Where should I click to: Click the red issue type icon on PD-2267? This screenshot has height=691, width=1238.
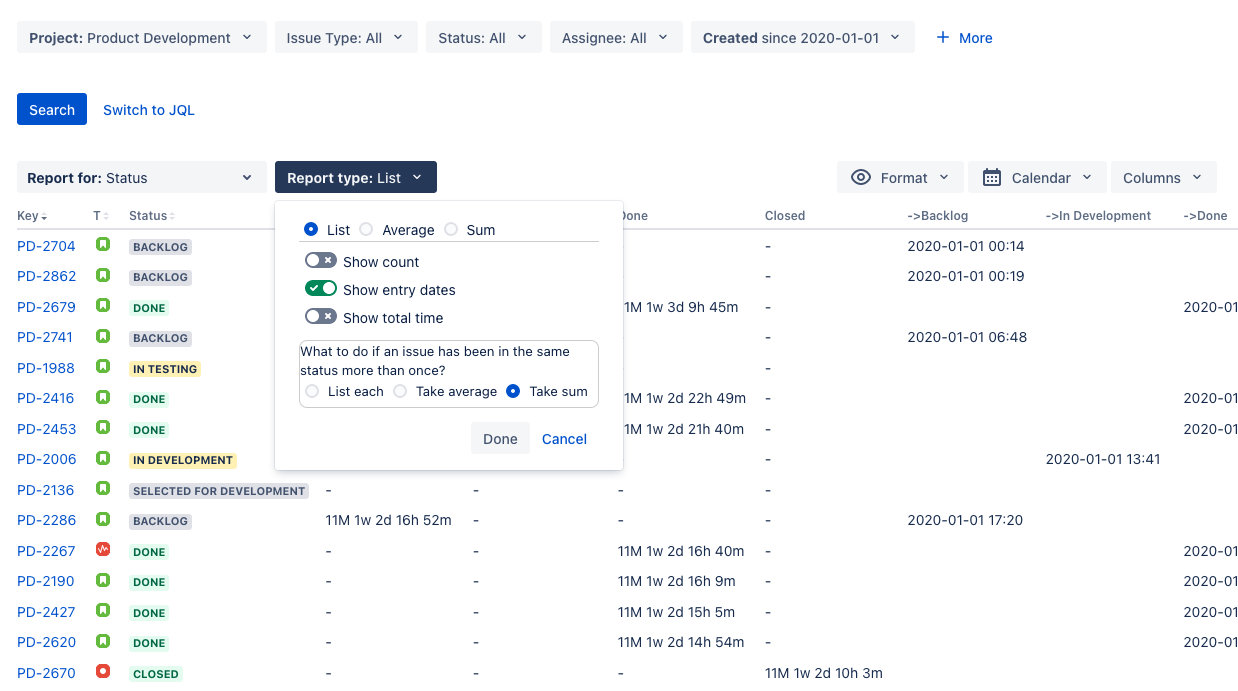click(x=101, y=550)
